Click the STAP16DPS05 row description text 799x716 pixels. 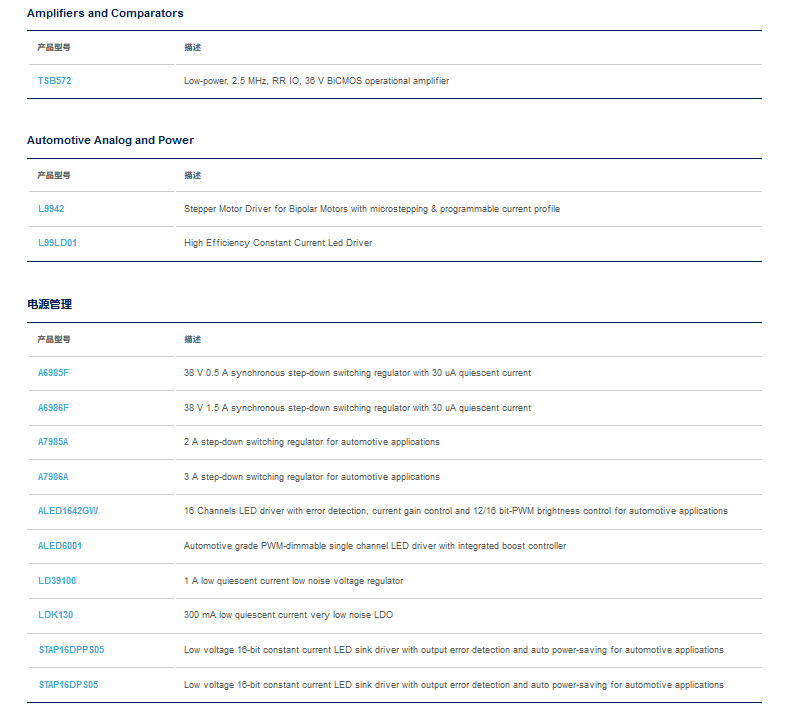454,684
